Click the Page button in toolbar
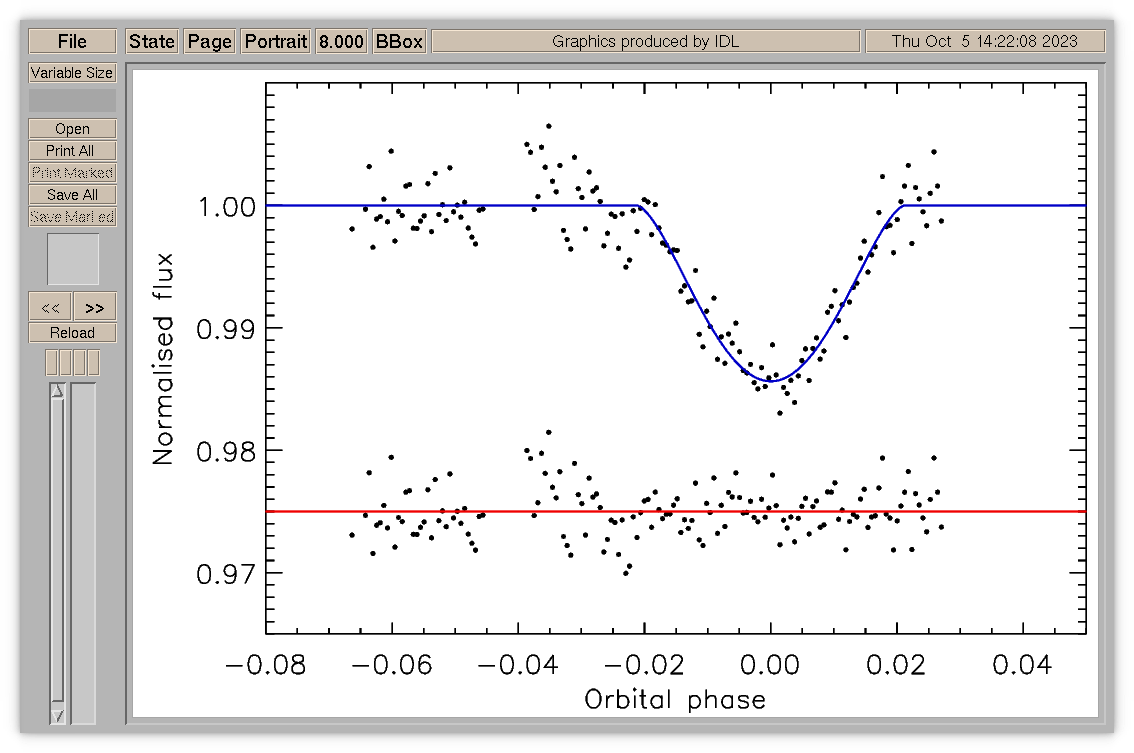This screenshot has width=1134, height=753. pos(210,41)
